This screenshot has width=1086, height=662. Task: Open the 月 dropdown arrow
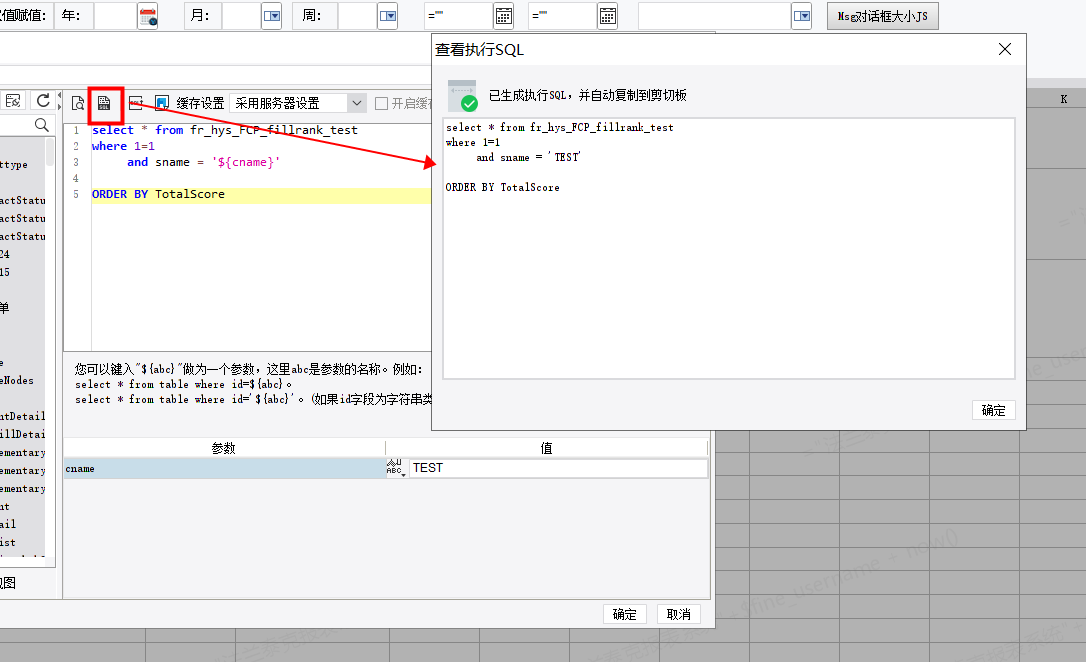tap(272, 16)
